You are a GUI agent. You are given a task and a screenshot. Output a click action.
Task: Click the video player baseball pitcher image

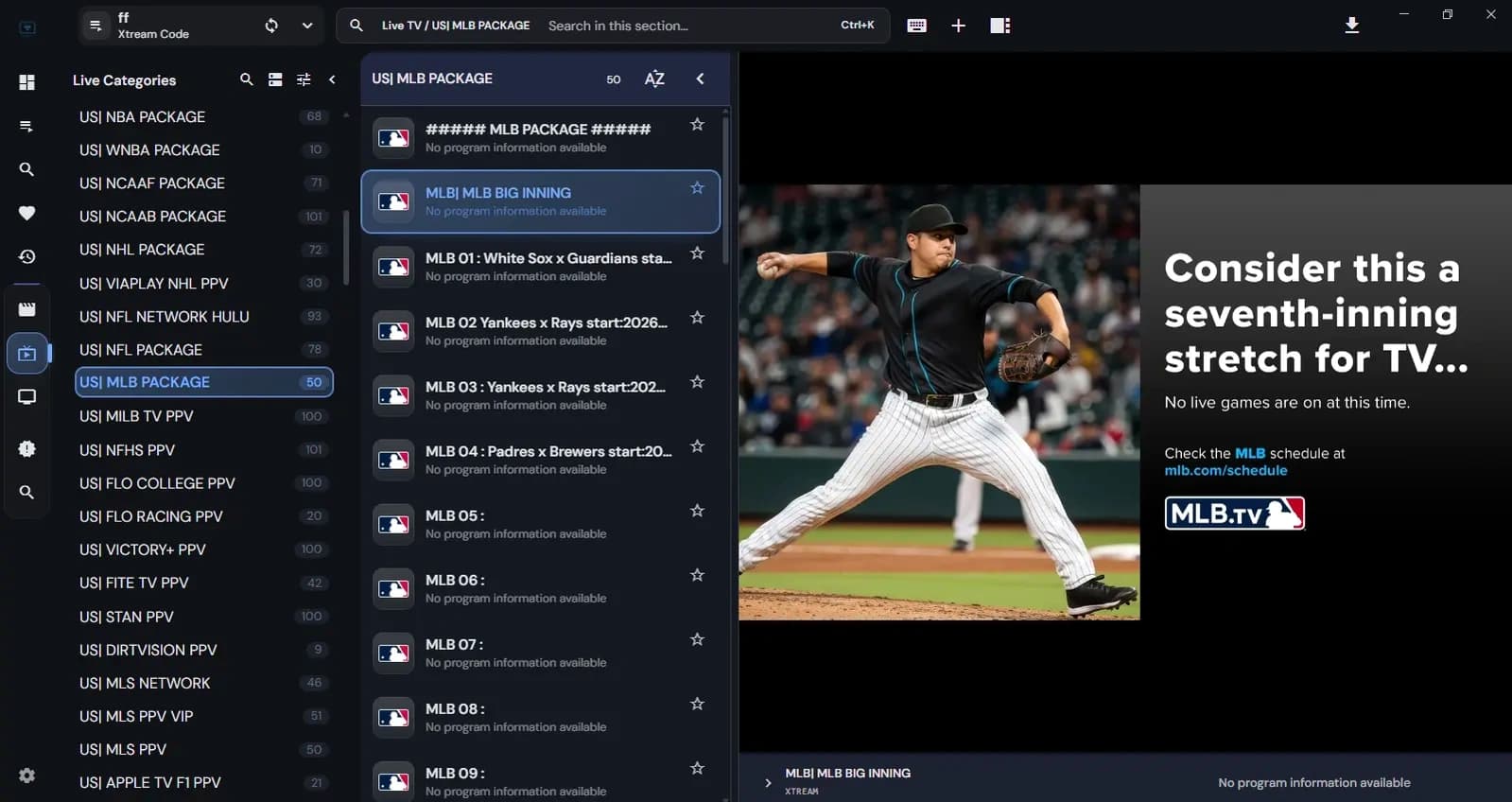click(x=939, y=402)
